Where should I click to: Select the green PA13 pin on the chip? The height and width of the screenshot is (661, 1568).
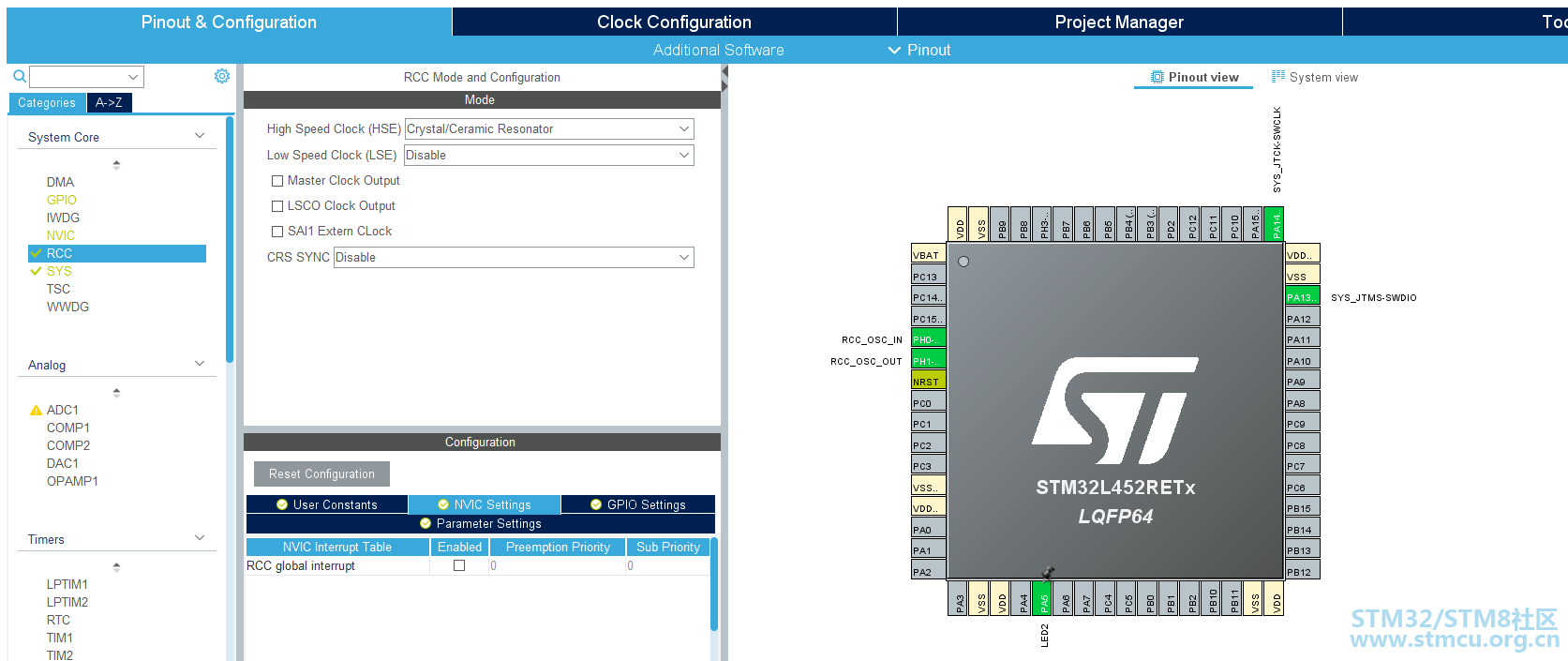[1303, 296]
